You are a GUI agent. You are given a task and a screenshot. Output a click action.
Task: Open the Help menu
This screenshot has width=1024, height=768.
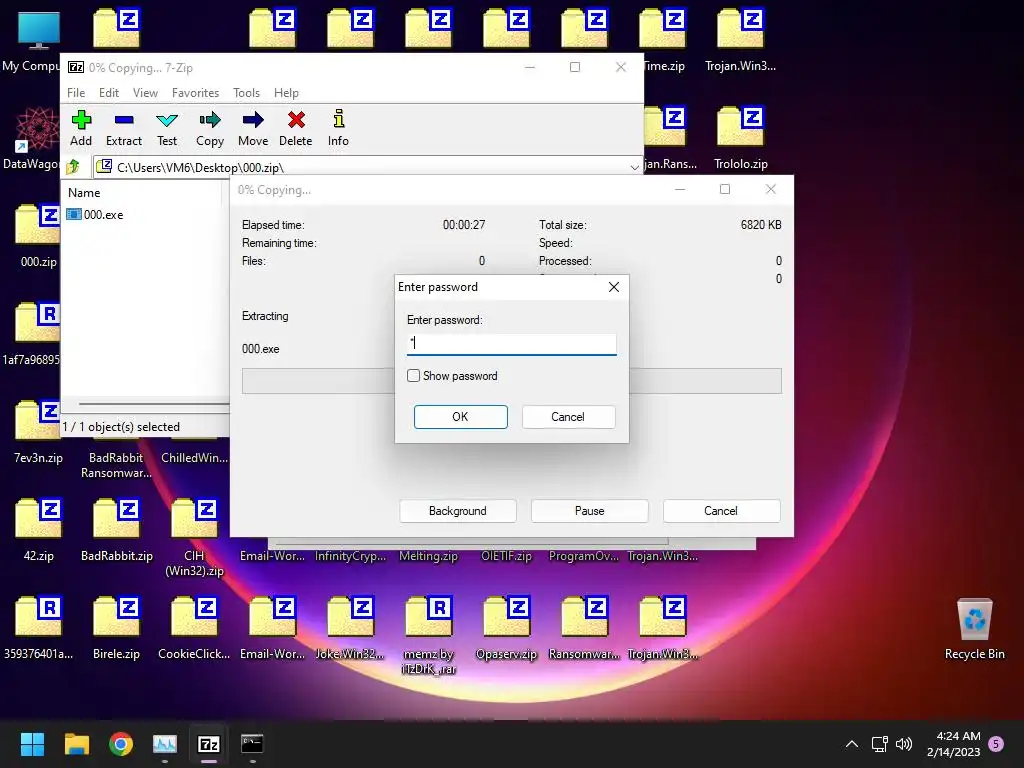coord(286,93)
